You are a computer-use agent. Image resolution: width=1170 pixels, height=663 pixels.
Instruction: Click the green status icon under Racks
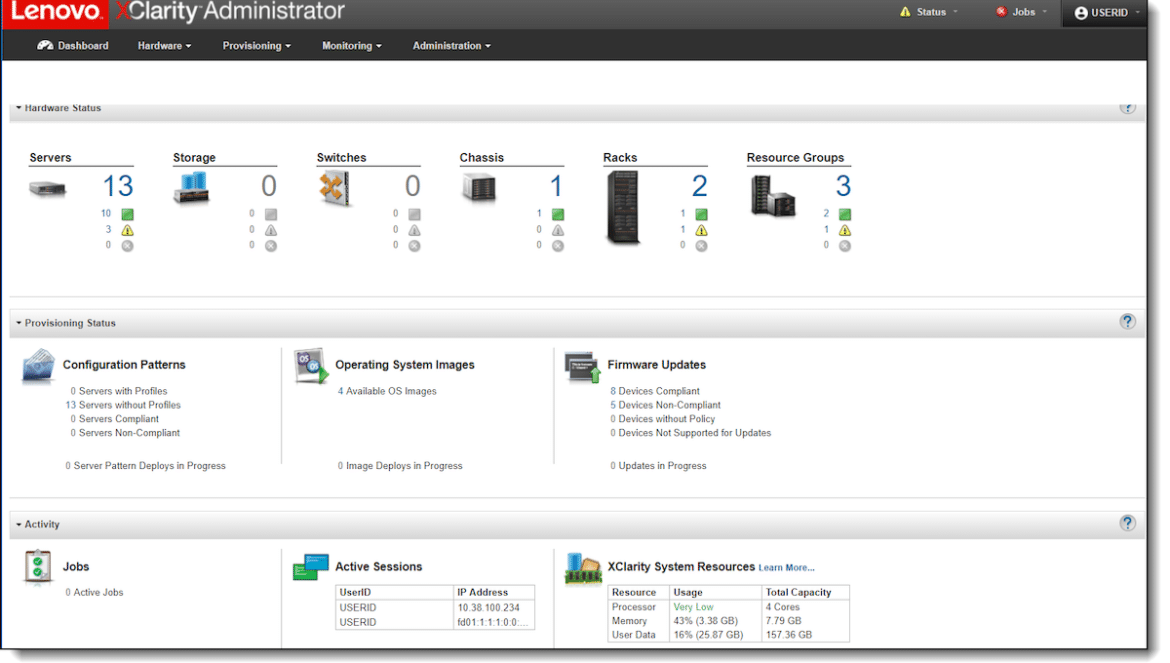[701, 214]
